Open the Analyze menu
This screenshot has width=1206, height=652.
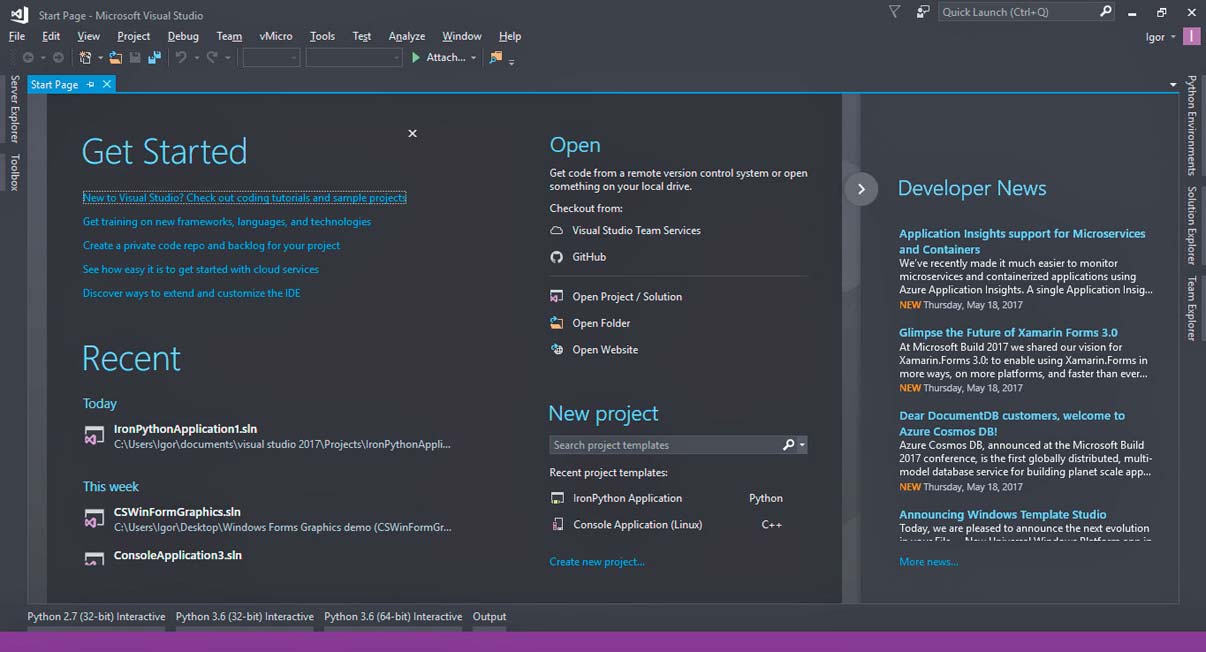point(407,36)
